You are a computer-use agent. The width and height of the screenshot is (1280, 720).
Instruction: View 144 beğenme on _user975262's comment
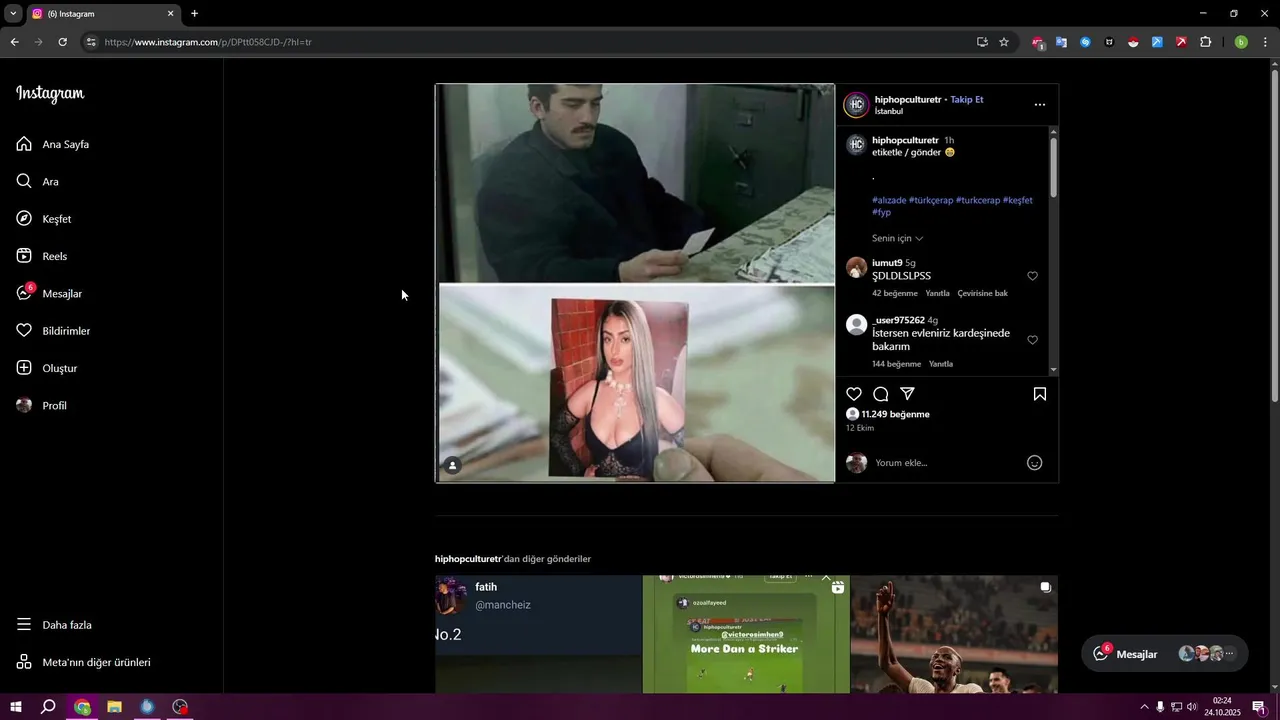(x=897, y=364)
